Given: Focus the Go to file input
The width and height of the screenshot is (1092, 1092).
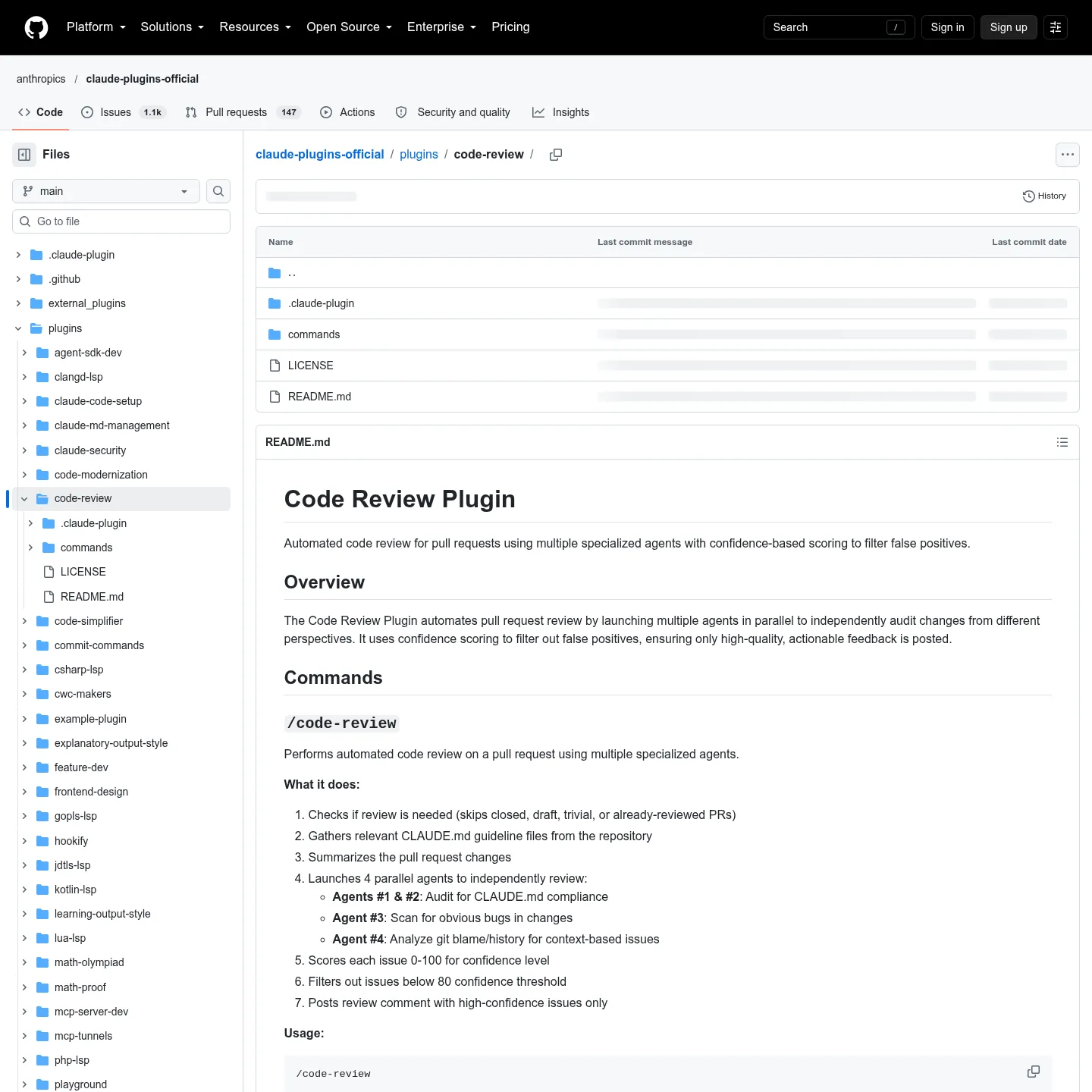Looking at the screenshot, I should click(x=121, y=221).
